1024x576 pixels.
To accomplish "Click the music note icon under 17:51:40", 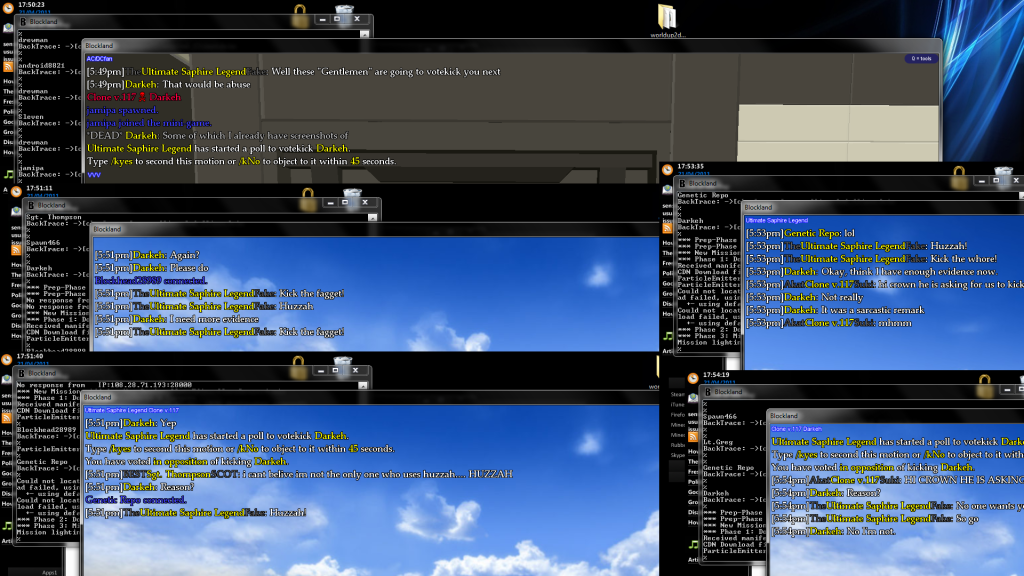I will [7, 526].
